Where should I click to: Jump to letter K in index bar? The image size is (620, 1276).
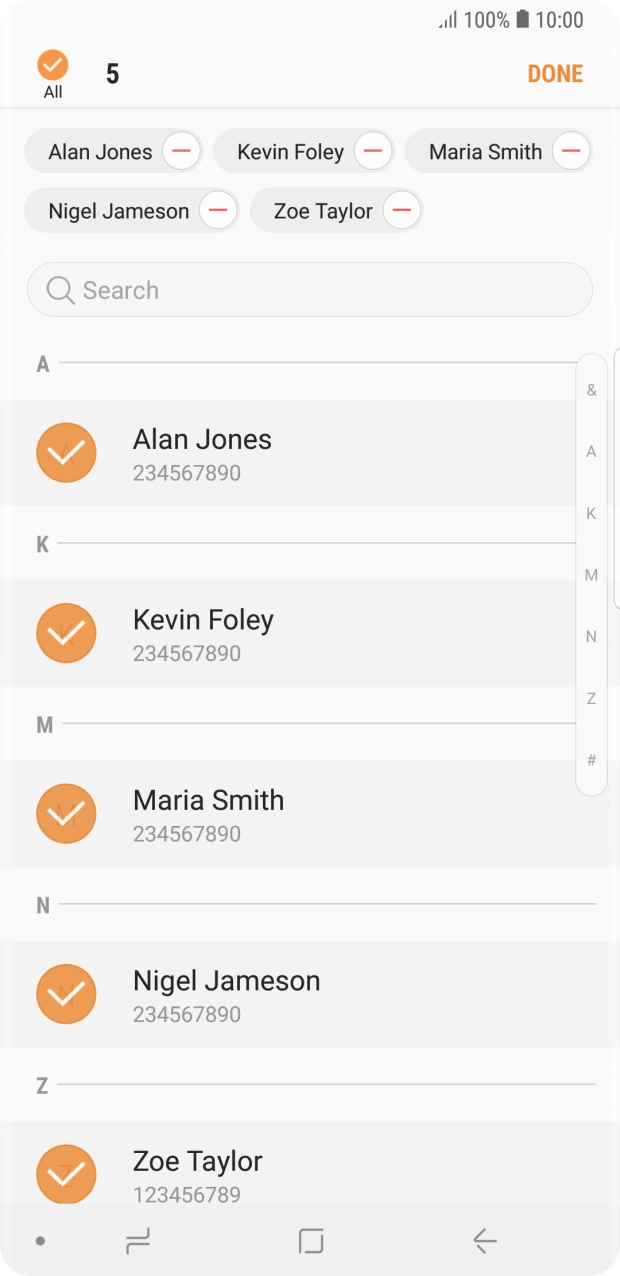click(x=591, y=513)
